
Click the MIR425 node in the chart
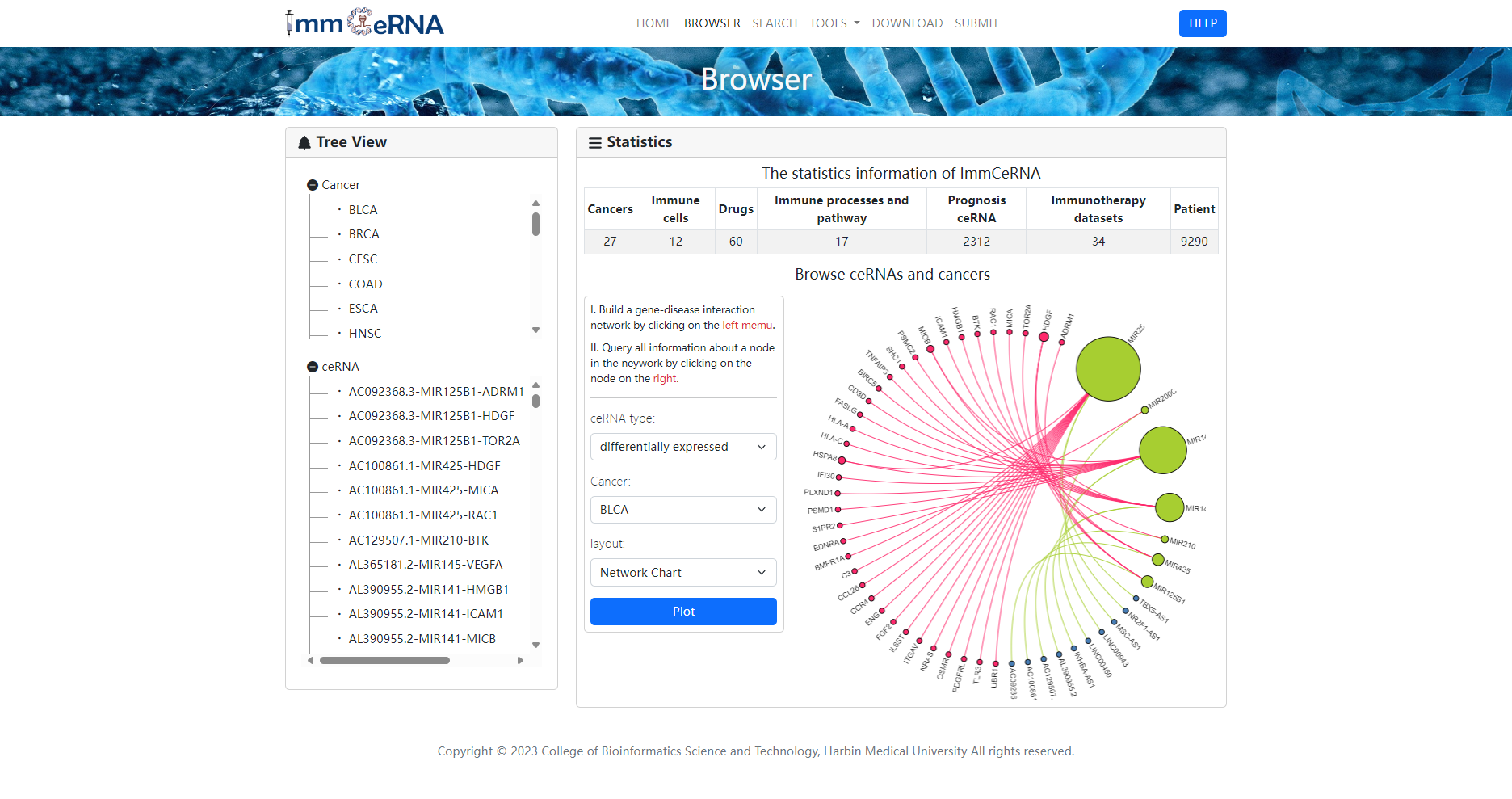point(1157,560)
